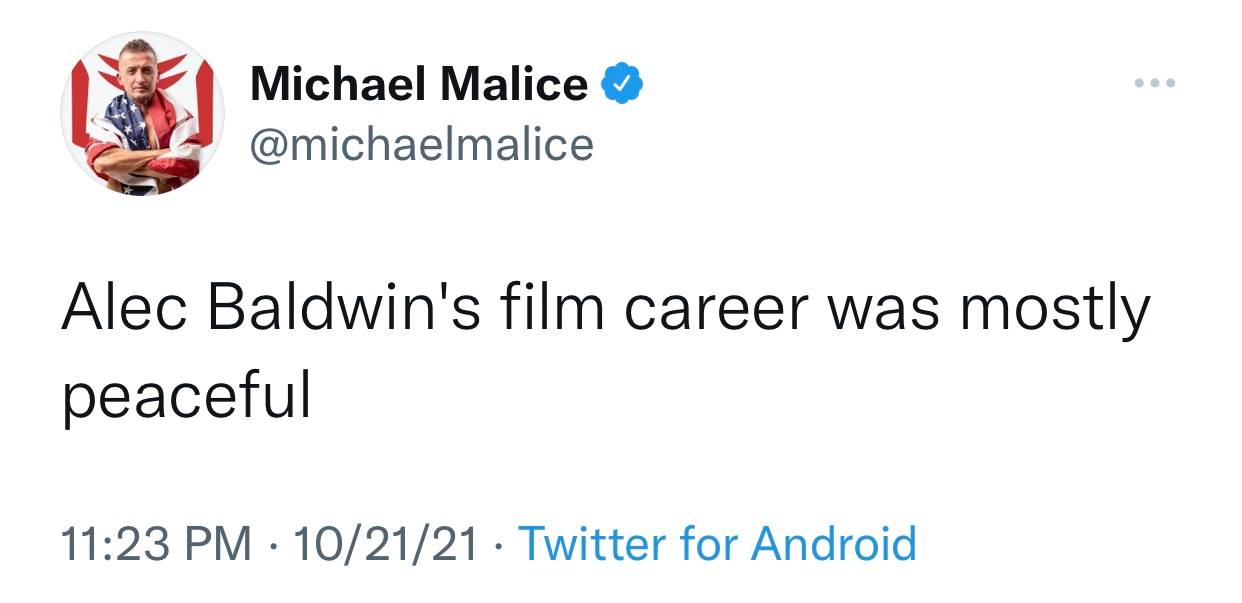Click the blue verified checkmark badge
Viewport: 1242px width, 603px height.
(x=620, y=84)
